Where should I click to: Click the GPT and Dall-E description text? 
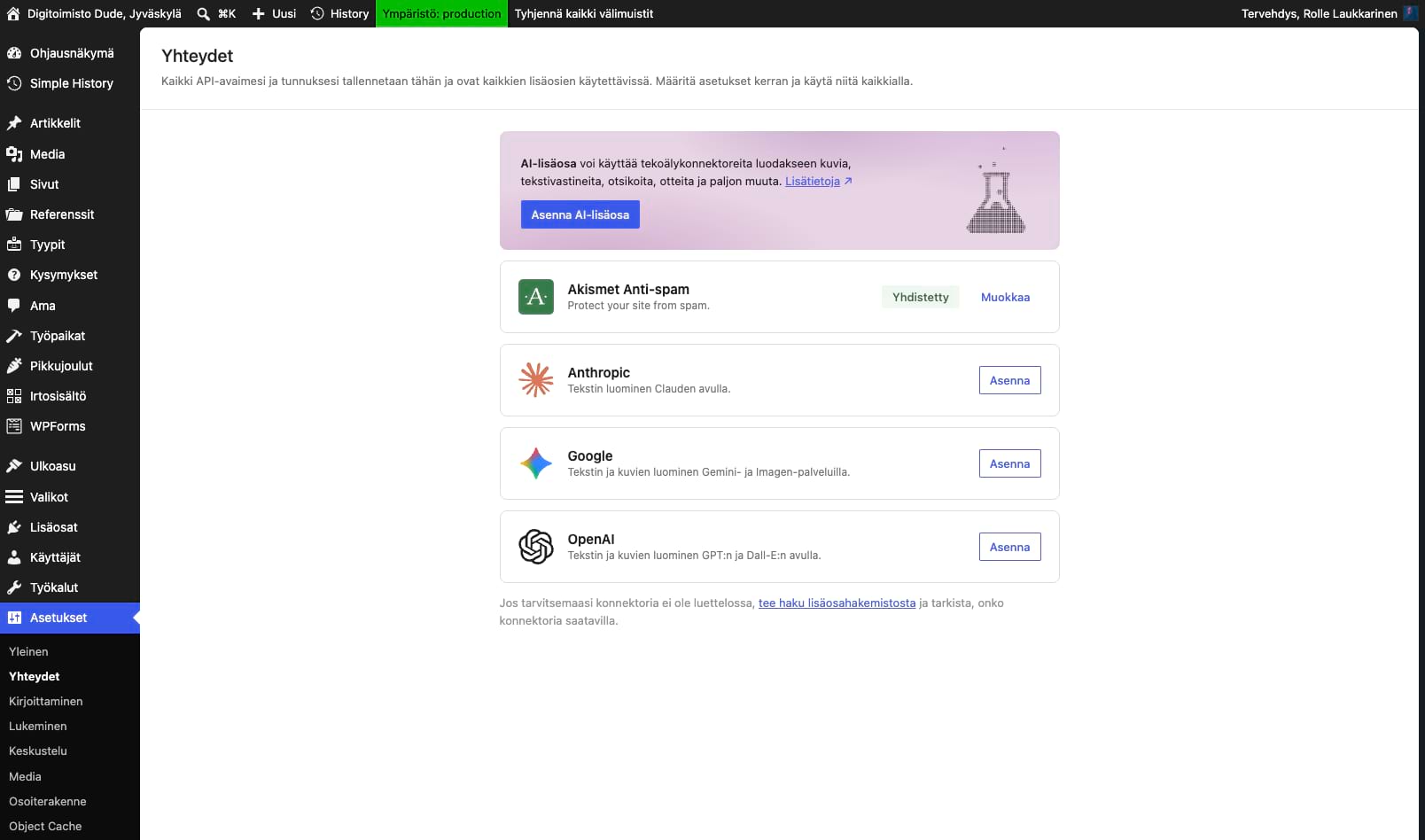pyautogui.click(x=694, y=556)
